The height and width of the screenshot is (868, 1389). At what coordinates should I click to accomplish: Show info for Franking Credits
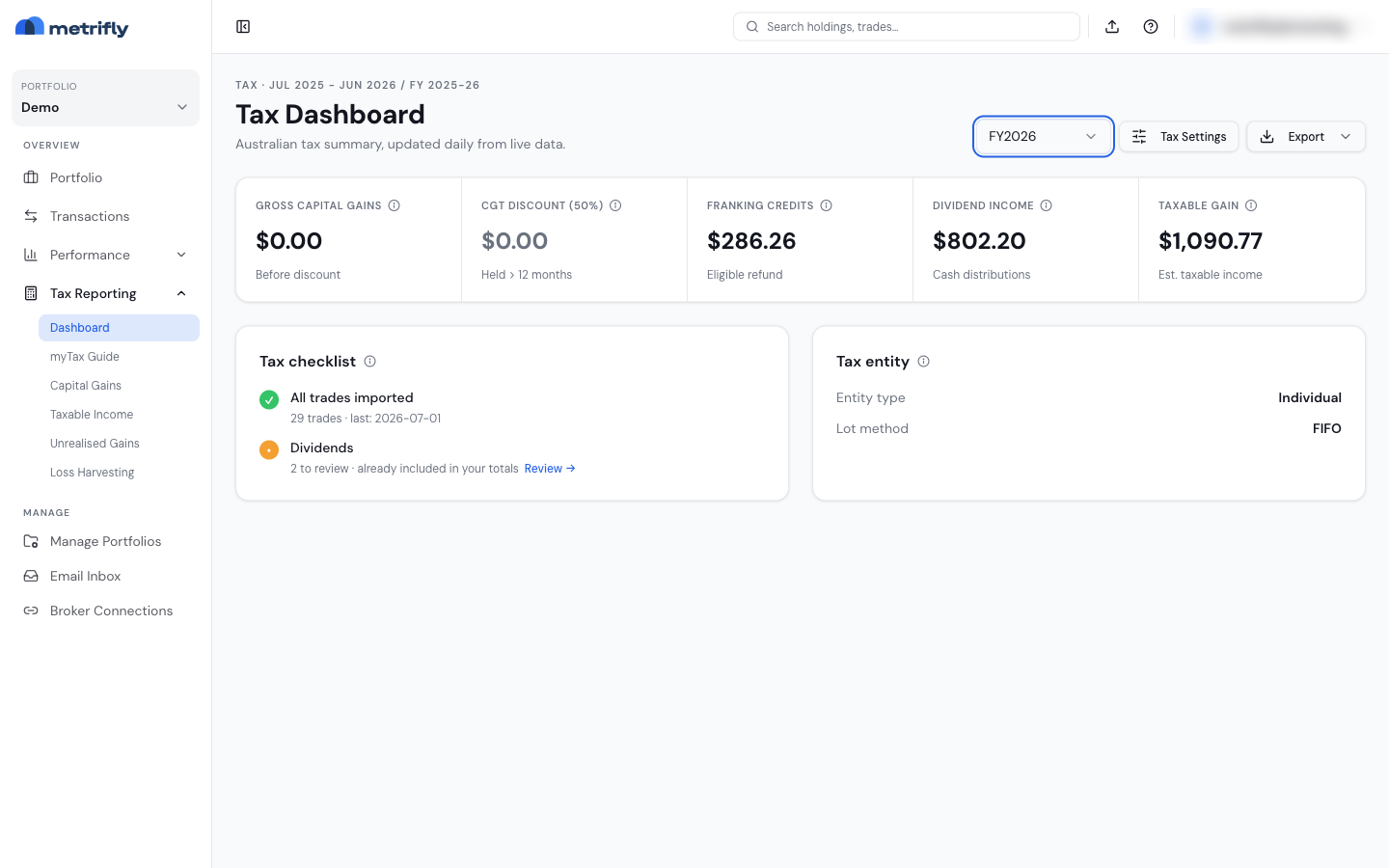(x=826, y=205)
